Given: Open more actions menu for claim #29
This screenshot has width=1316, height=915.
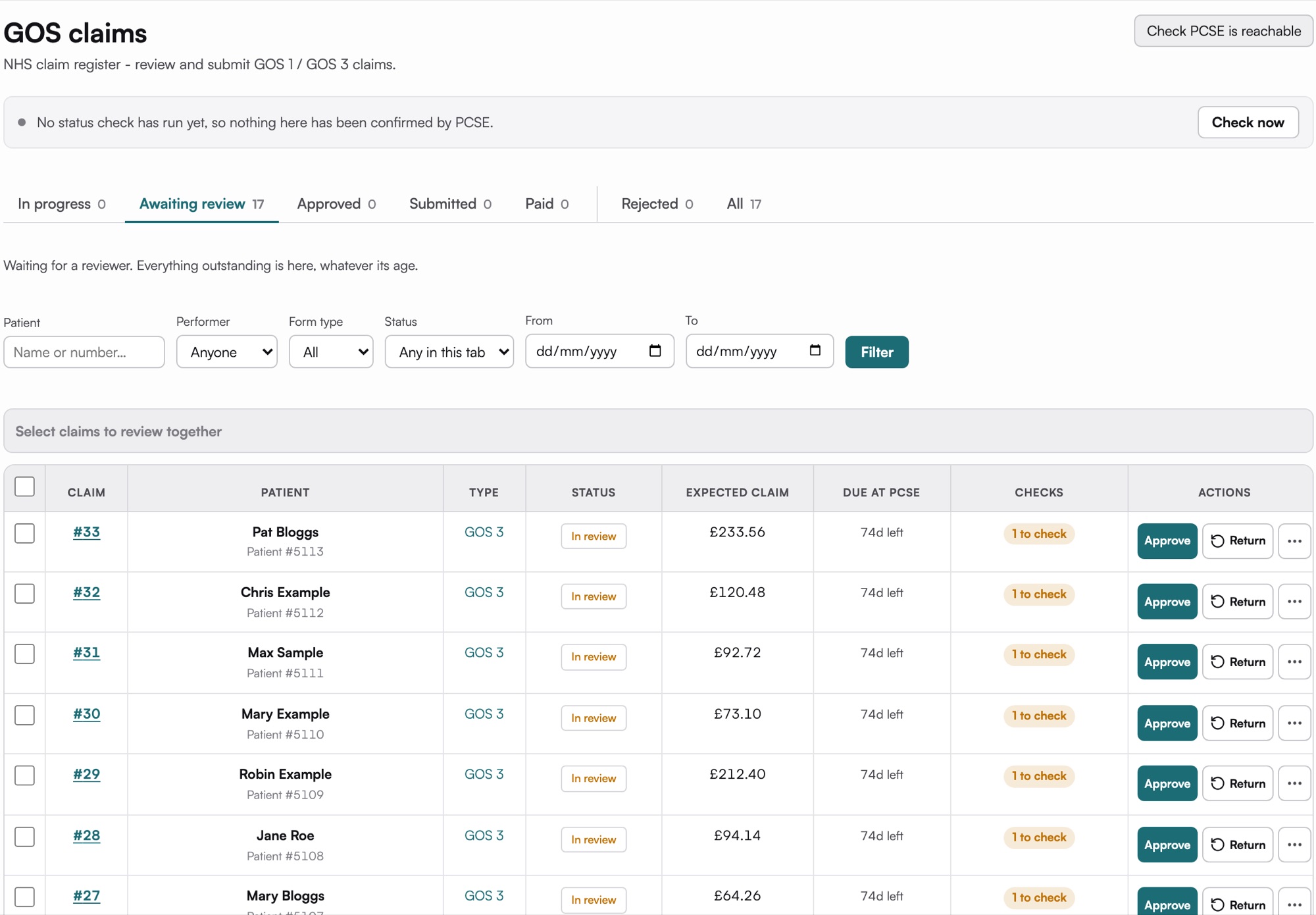Looking at the screenshot, I should (1294, 783).
